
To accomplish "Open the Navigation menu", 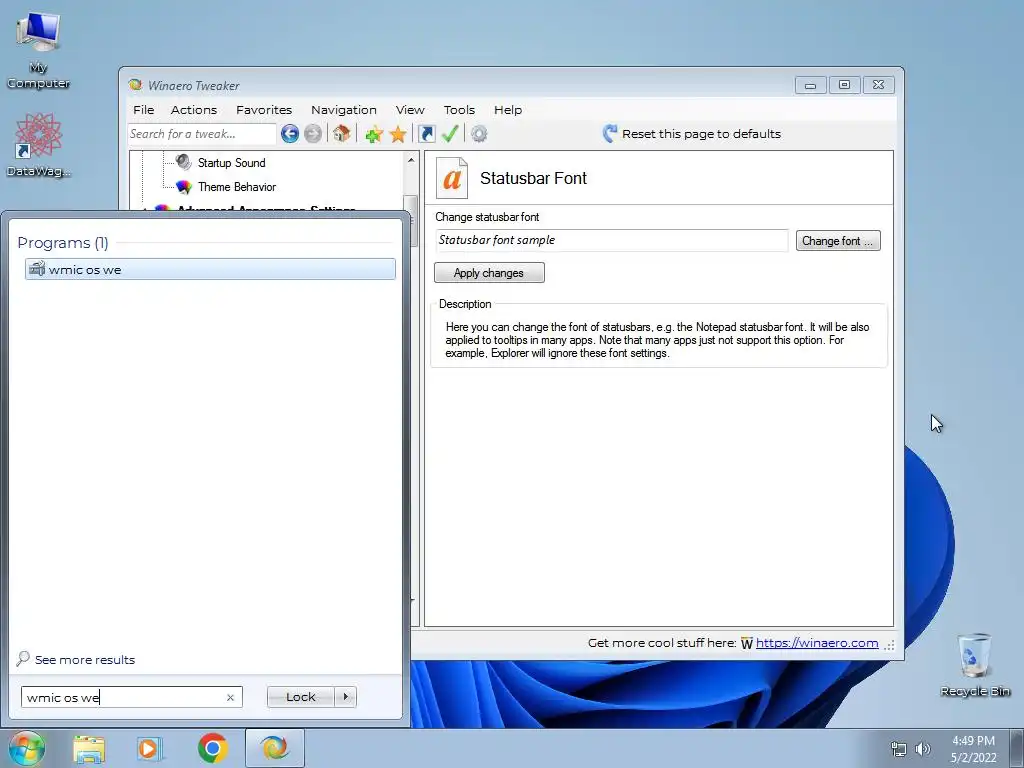I will click(344, 110).
